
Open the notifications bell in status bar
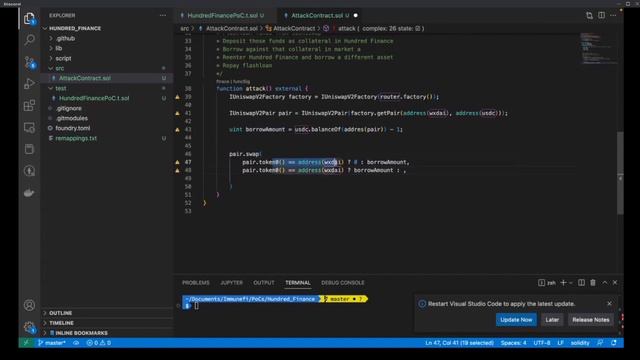[x=614, y=343]
